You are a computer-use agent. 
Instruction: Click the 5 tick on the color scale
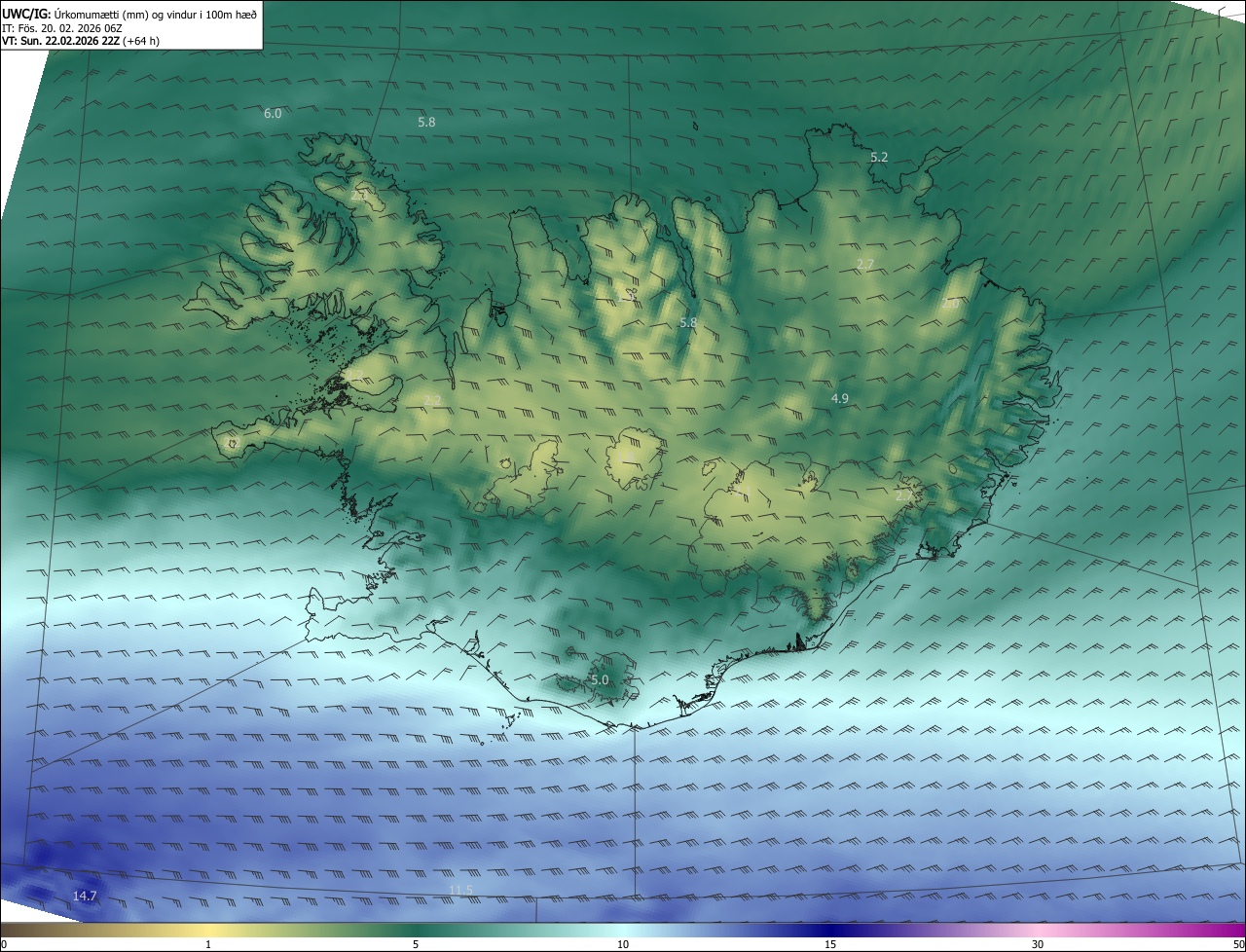[x=416, y=944]
